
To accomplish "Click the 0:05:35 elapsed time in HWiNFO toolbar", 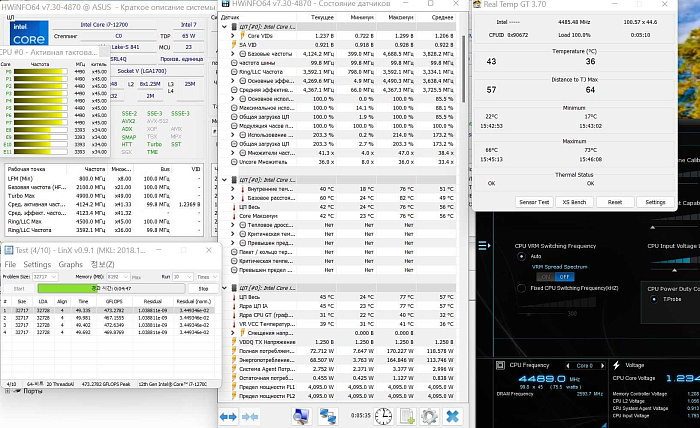I will point(361,416).
